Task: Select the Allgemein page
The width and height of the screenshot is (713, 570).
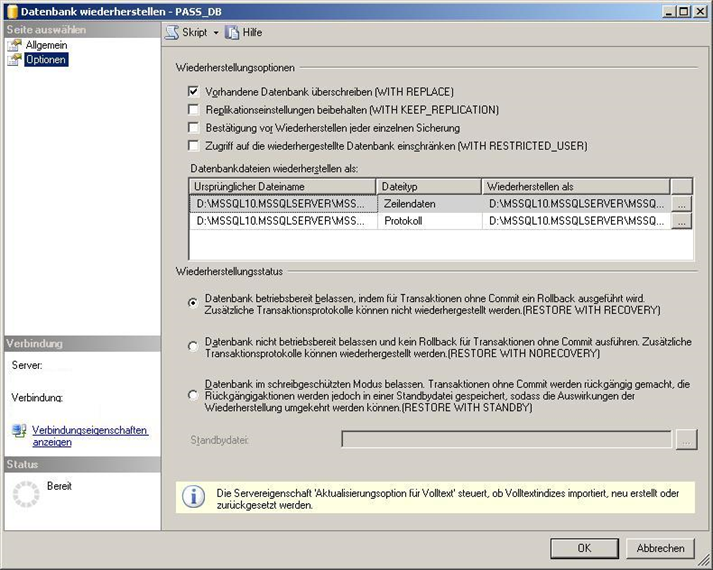Action: point(46,46)
